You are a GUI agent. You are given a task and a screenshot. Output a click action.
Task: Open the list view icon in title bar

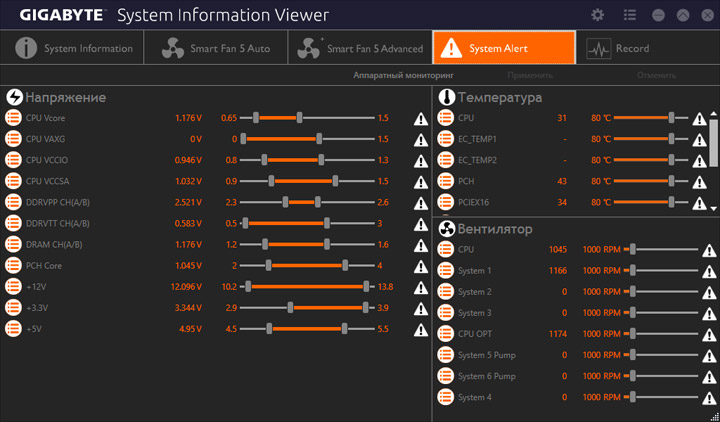click(x=630, y=15)
